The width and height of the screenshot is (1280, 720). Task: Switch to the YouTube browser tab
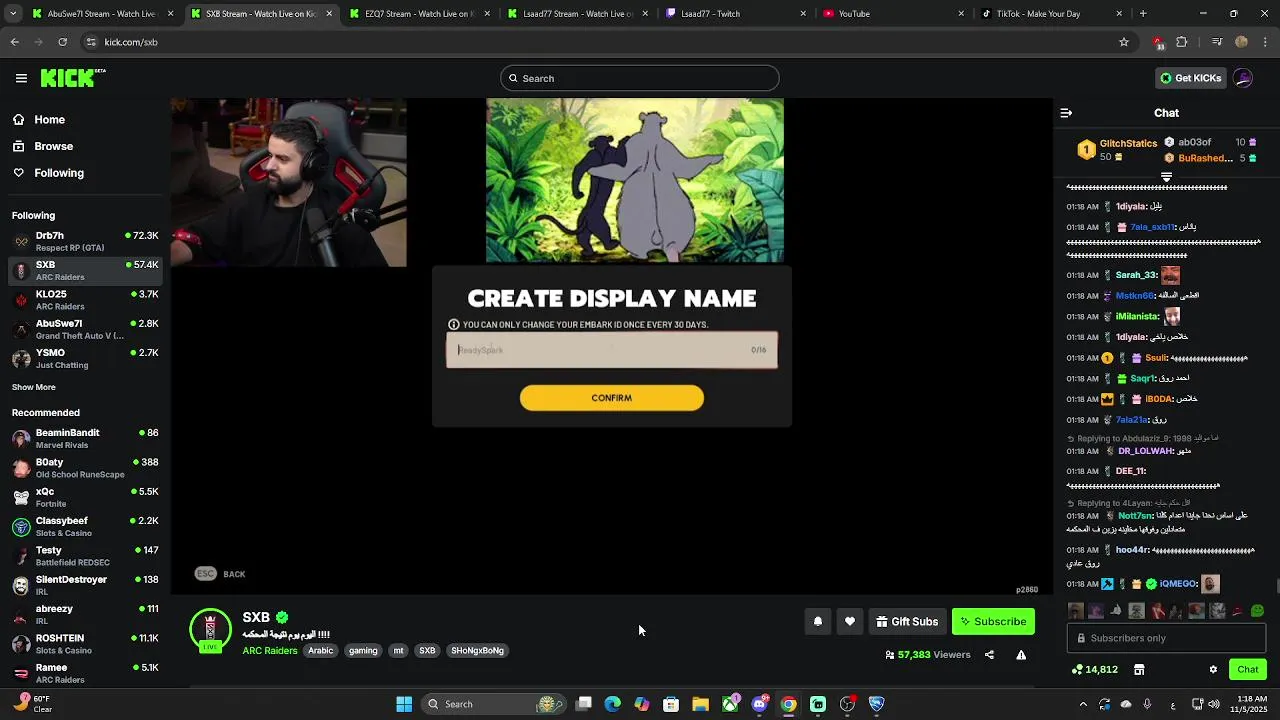coord(893,14)
